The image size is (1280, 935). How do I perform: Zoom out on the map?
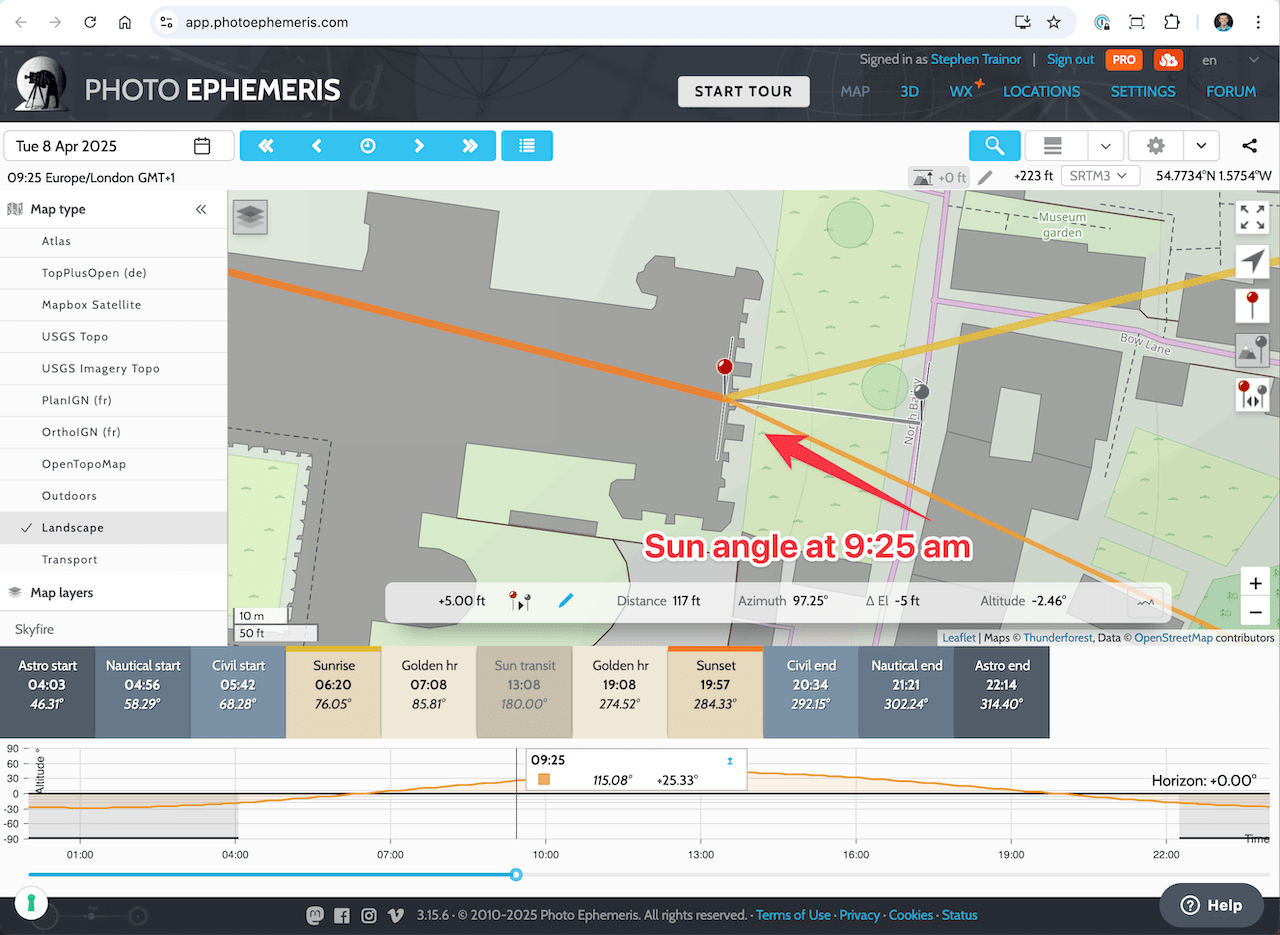pos(1256,613)
